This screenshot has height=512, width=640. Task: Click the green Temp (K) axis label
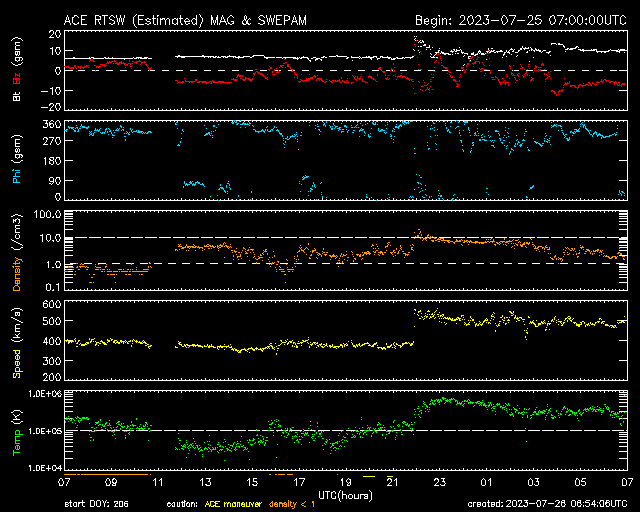(x=16, y=432)
